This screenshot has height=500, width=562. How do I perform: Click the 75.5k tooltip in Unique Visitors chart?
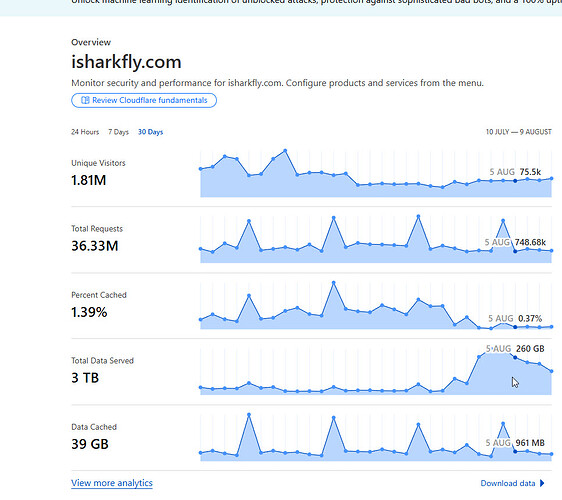point(515,172)
